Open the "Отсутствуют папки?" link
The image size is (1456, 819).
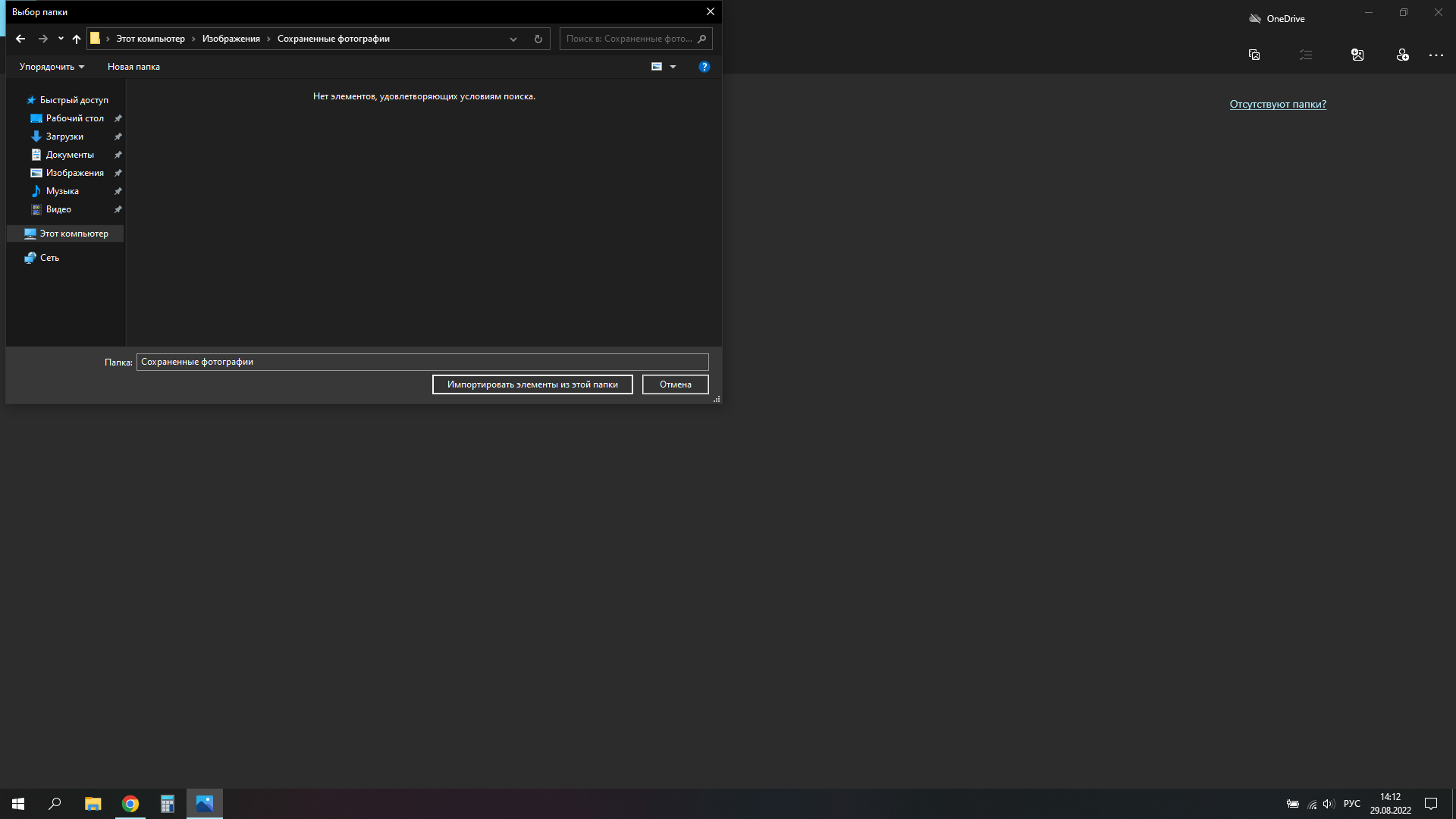(1278, 105)
